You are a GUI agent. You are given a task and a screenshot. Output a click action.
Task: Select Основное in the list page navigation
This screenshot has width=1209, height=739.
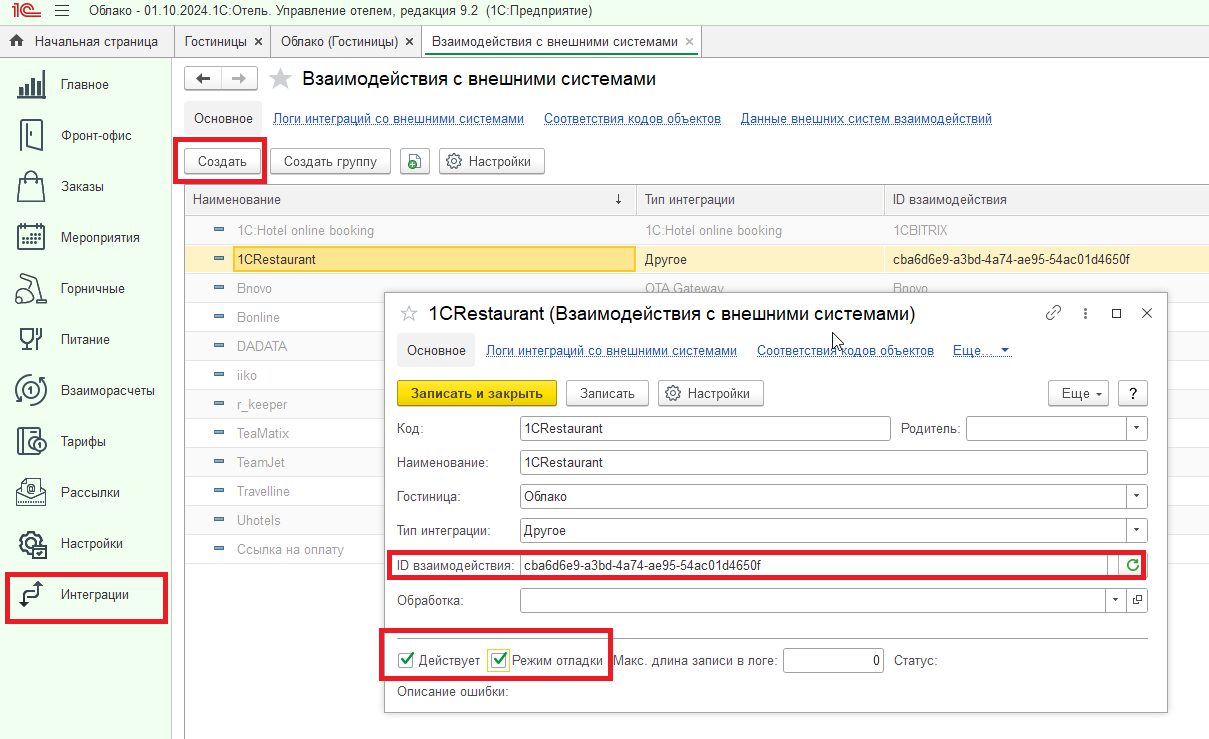click(x=224, y=119)
